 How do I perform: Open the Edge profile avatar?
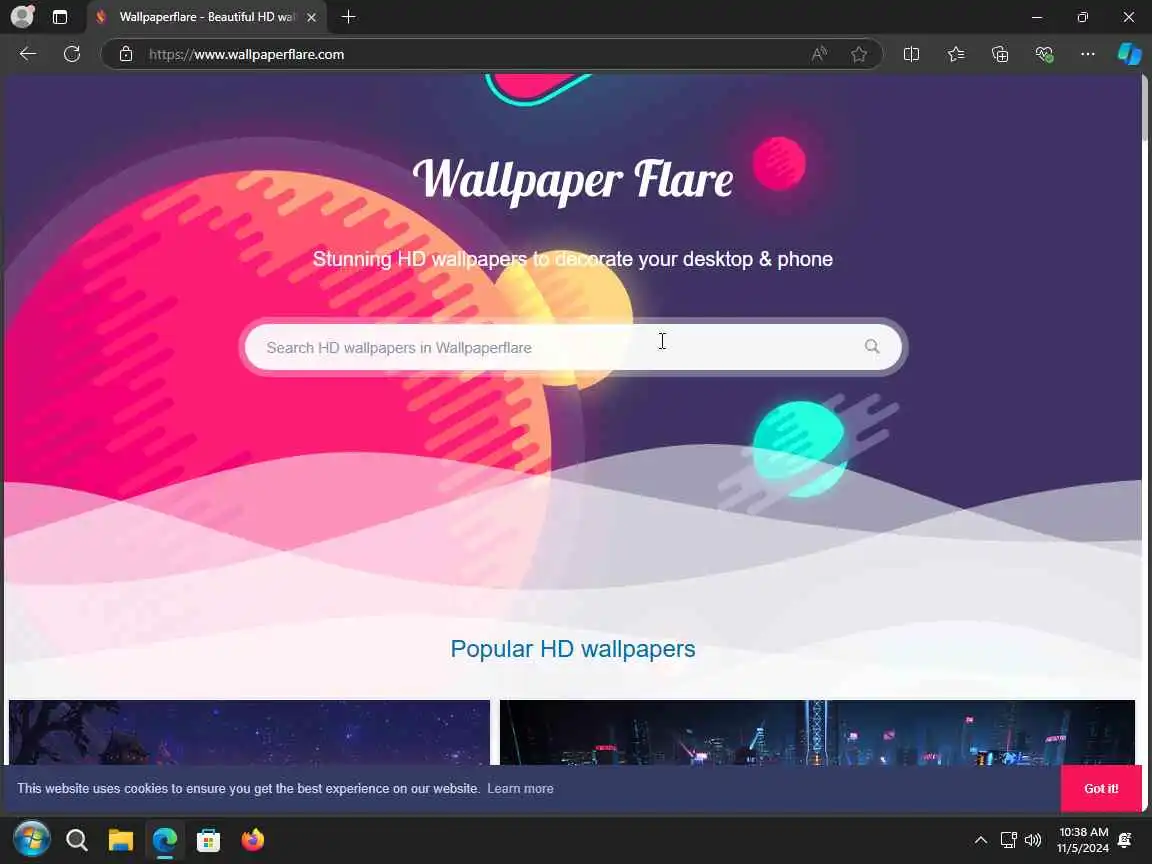pyautogui.click(x=23, y=16)
